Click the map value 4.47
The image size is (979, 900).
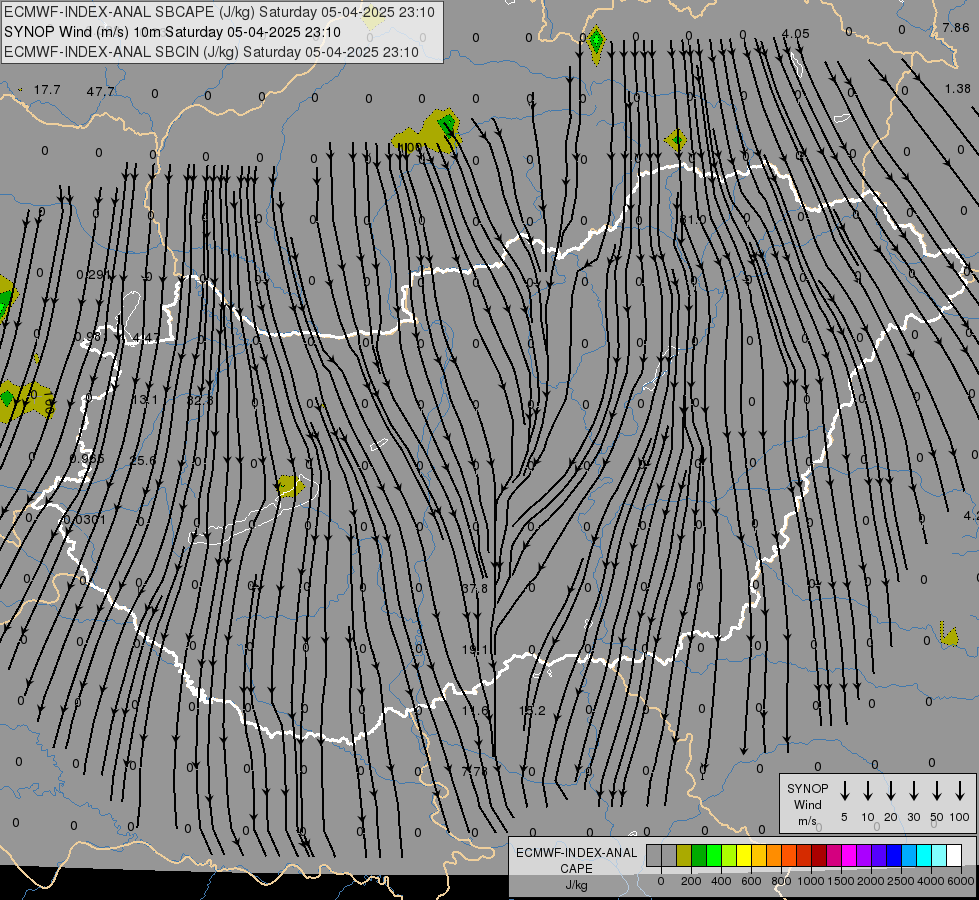tap(146, 338)
